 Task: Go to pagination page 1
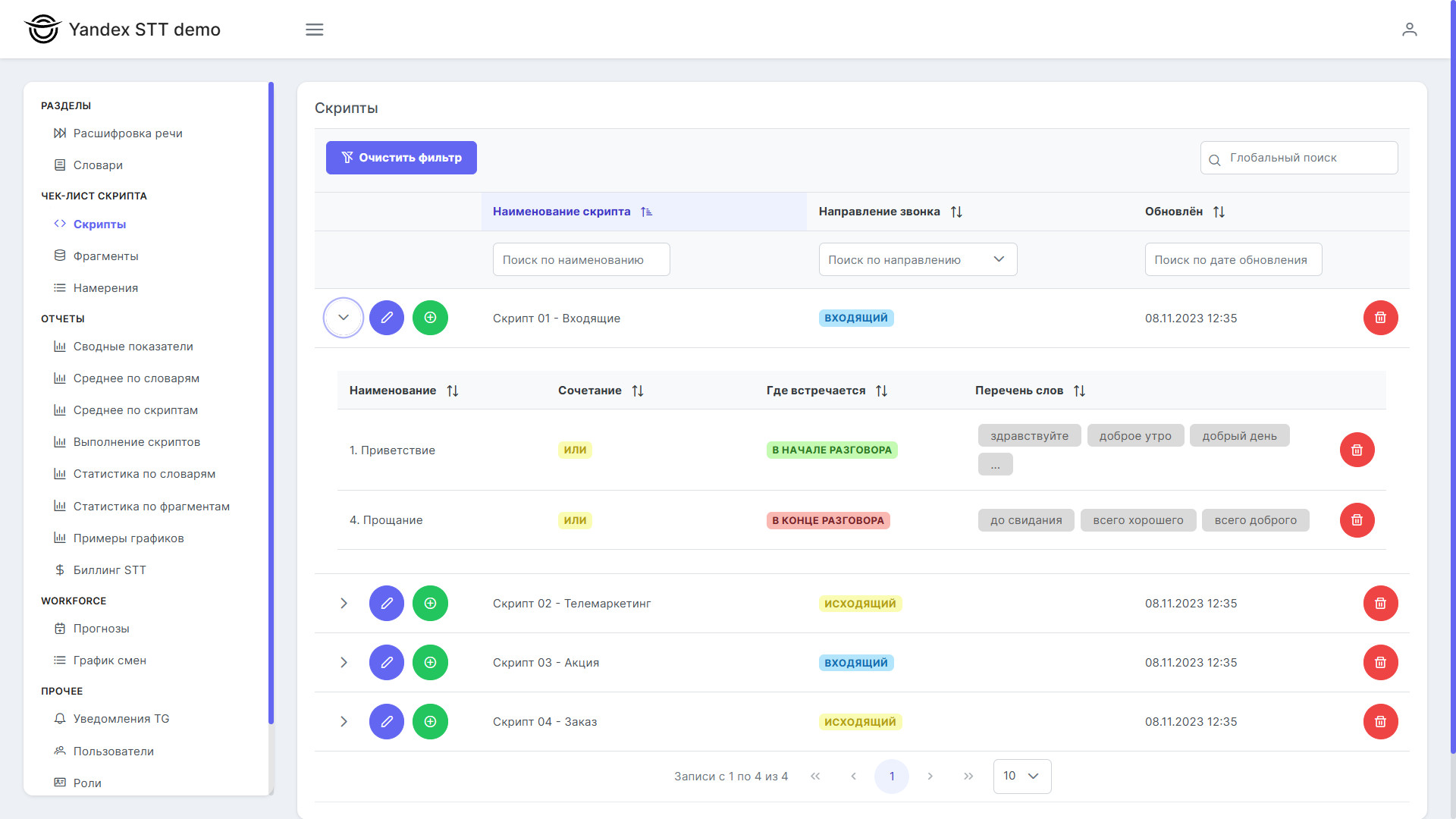click(892, 776)
